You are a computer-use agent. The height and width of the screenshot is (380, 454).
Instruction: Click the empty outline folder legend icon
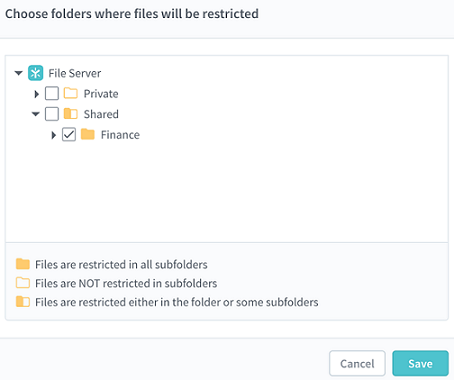click(x=23, y=283)
